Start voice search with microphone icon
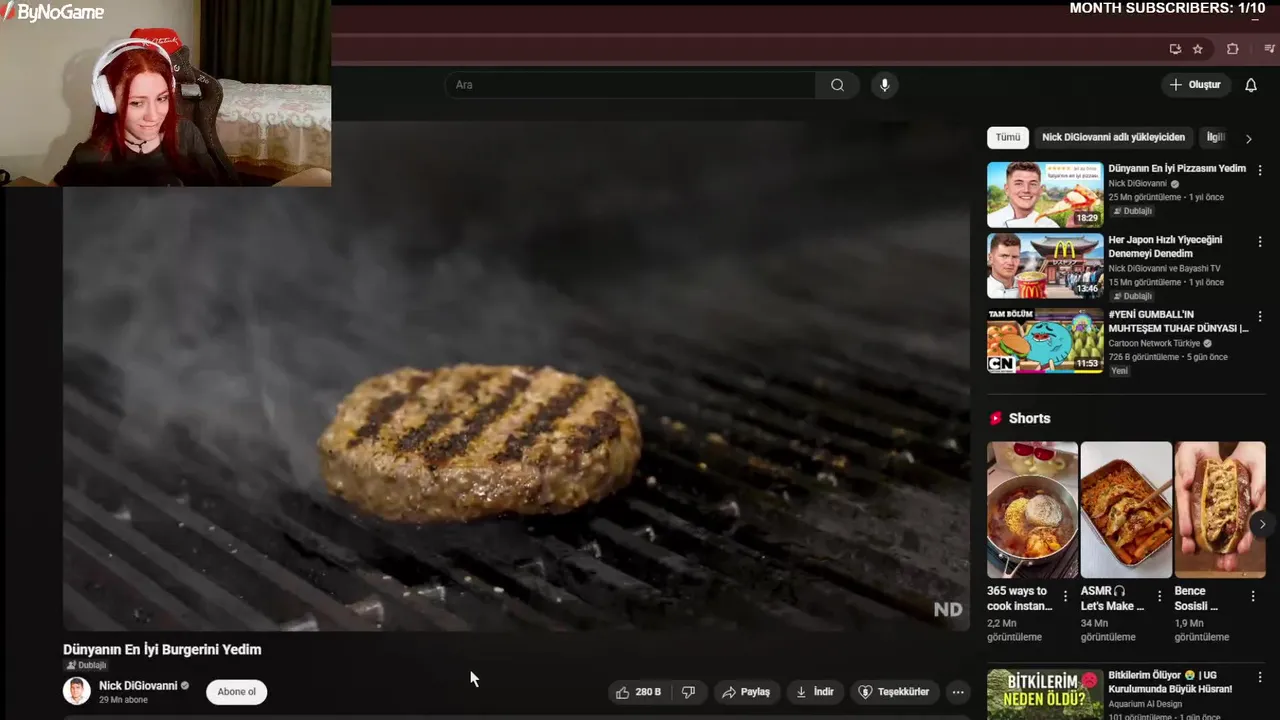 (884, 85)
